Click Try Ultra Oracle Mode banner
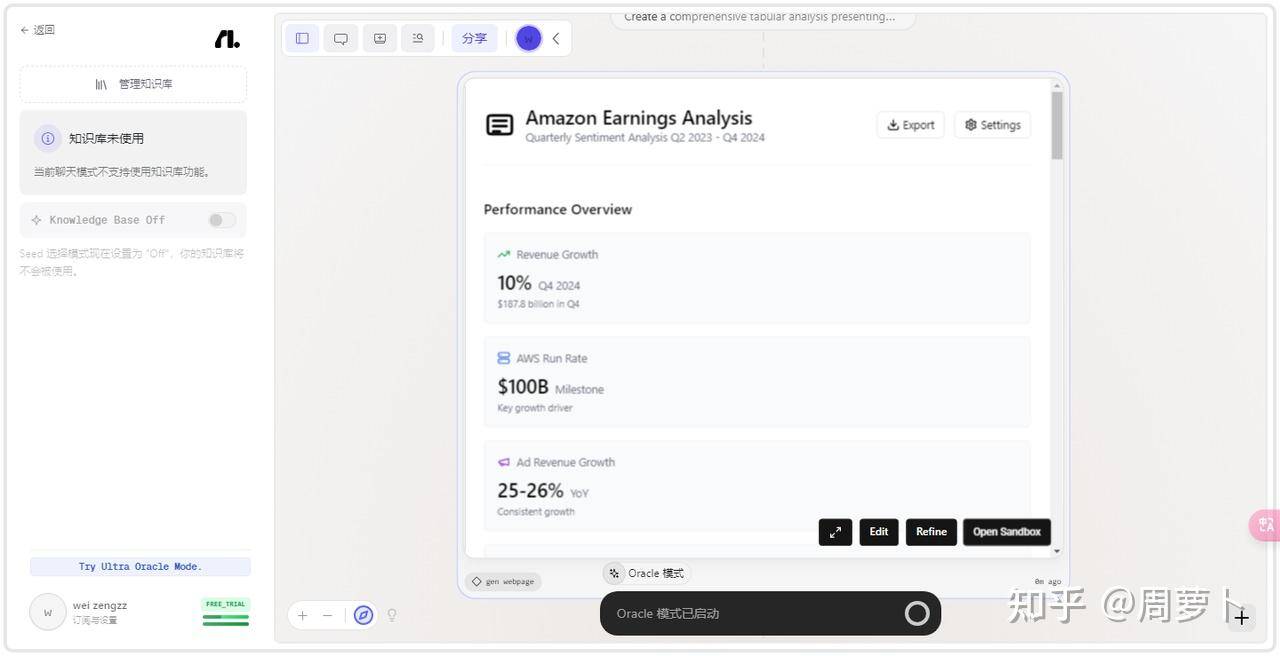This screenshot has height=656, width=1280. [140, 567]
